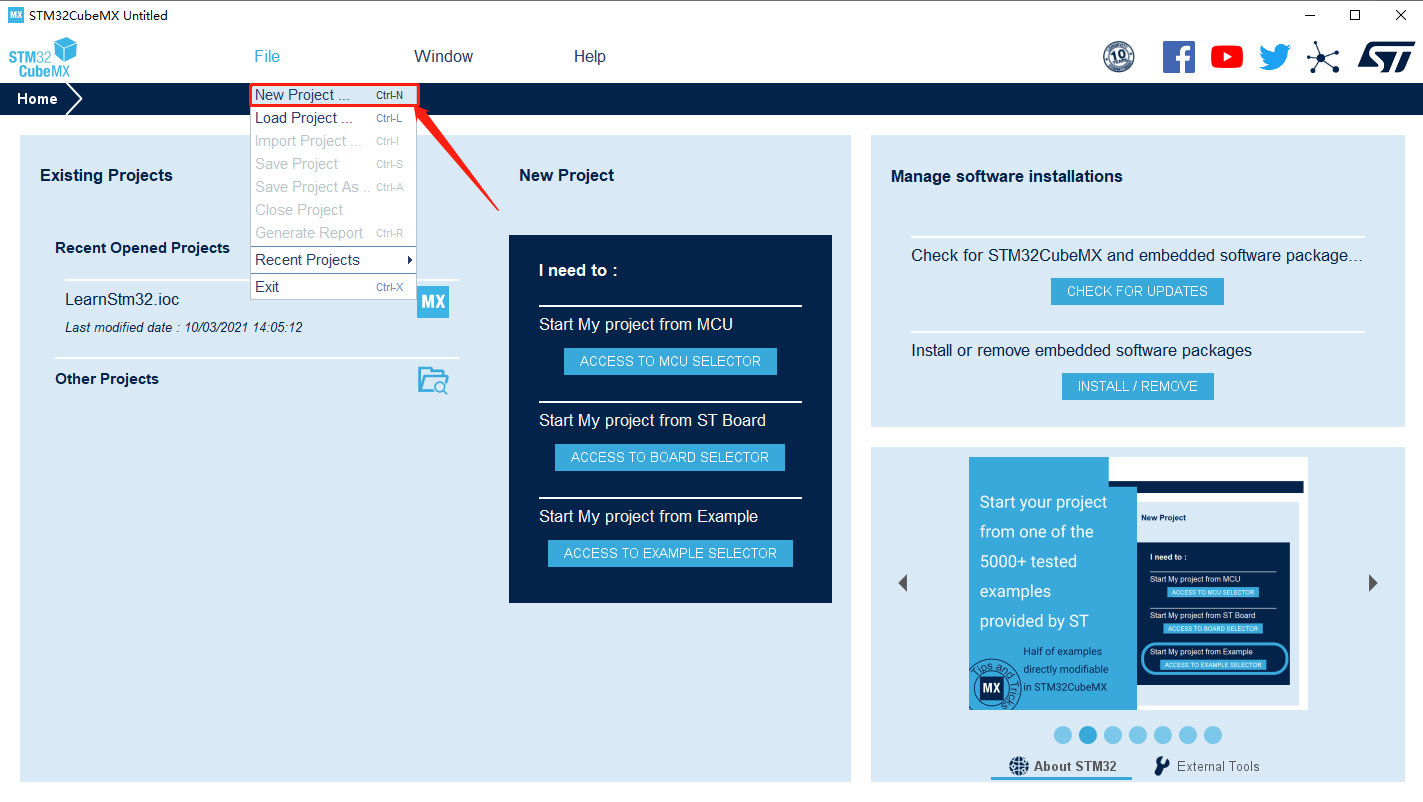Open LearnStm32.ioc via MX icon
This screenshot has width=1423, height=802.
pos(433,301)
